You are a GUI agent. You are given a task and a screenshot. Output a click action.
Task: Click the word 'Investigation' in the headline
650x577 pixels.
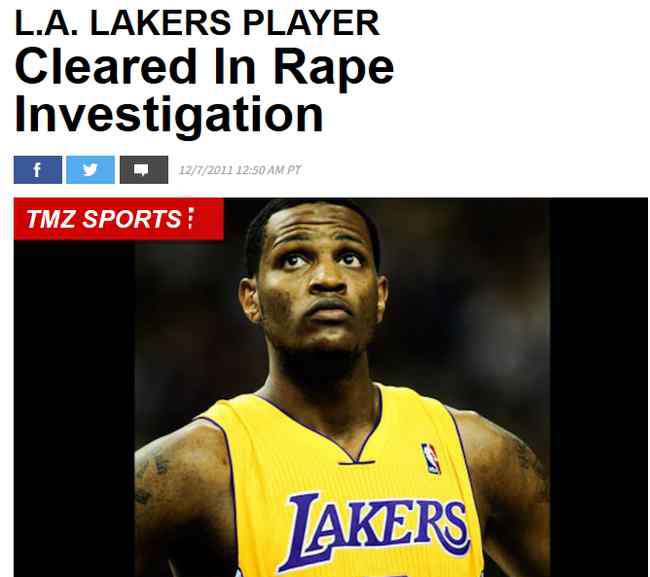click(169, 114)
